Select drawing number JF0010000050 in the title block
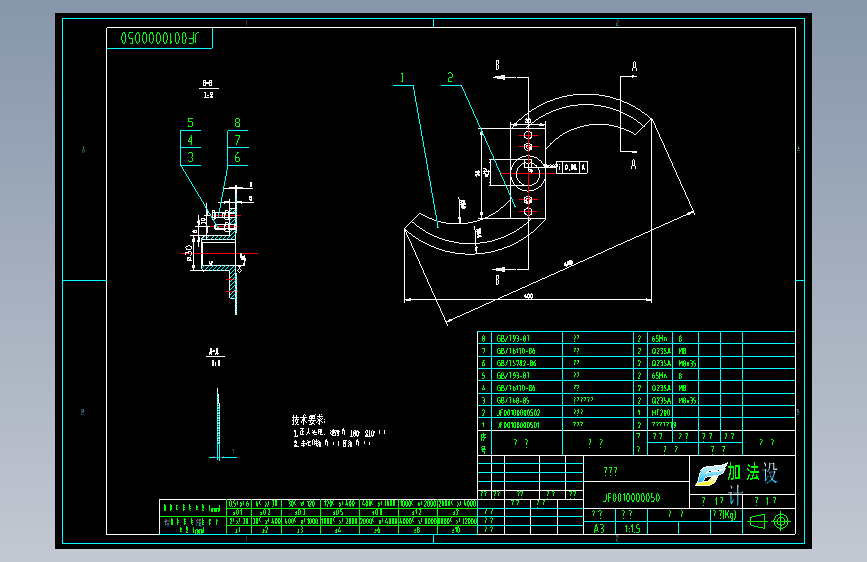The image size is (867, 562). tap(631, 497)
